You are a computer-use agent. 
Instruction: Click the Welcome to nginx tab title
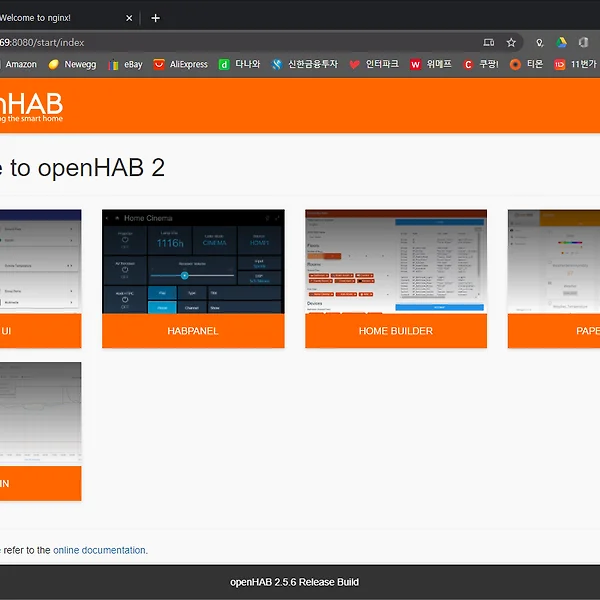[x=35, y=18]
